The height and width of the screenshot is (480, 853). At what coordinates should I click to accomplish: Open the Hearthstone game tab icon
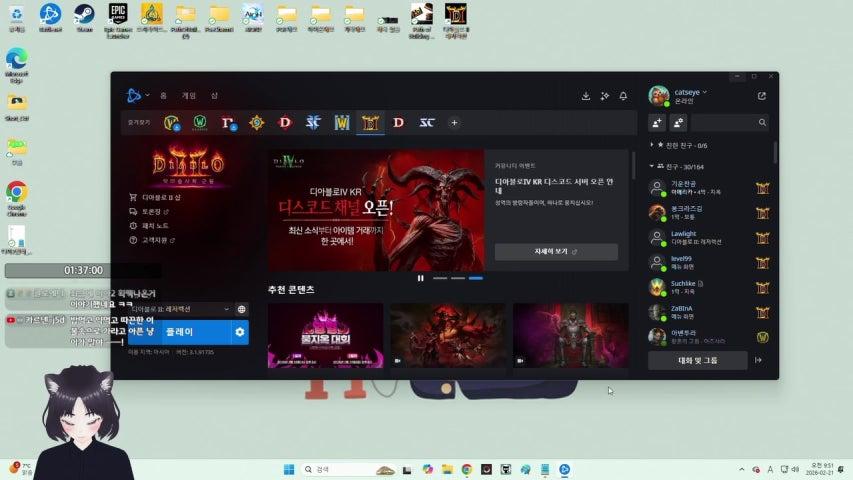(x=257, y=123)
